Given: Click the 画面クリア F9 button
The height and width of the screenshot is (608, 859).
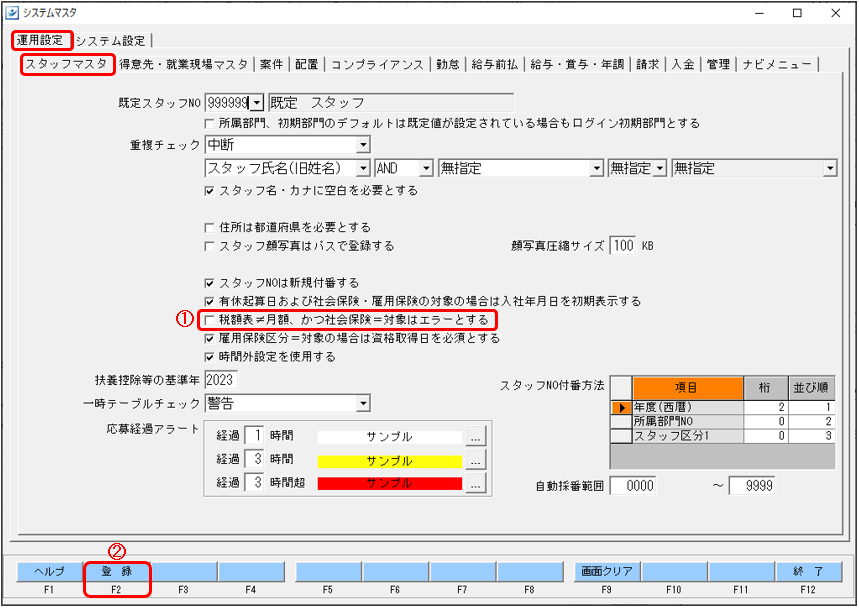Looking at the screenshot, I should click(x=606, y=572).
